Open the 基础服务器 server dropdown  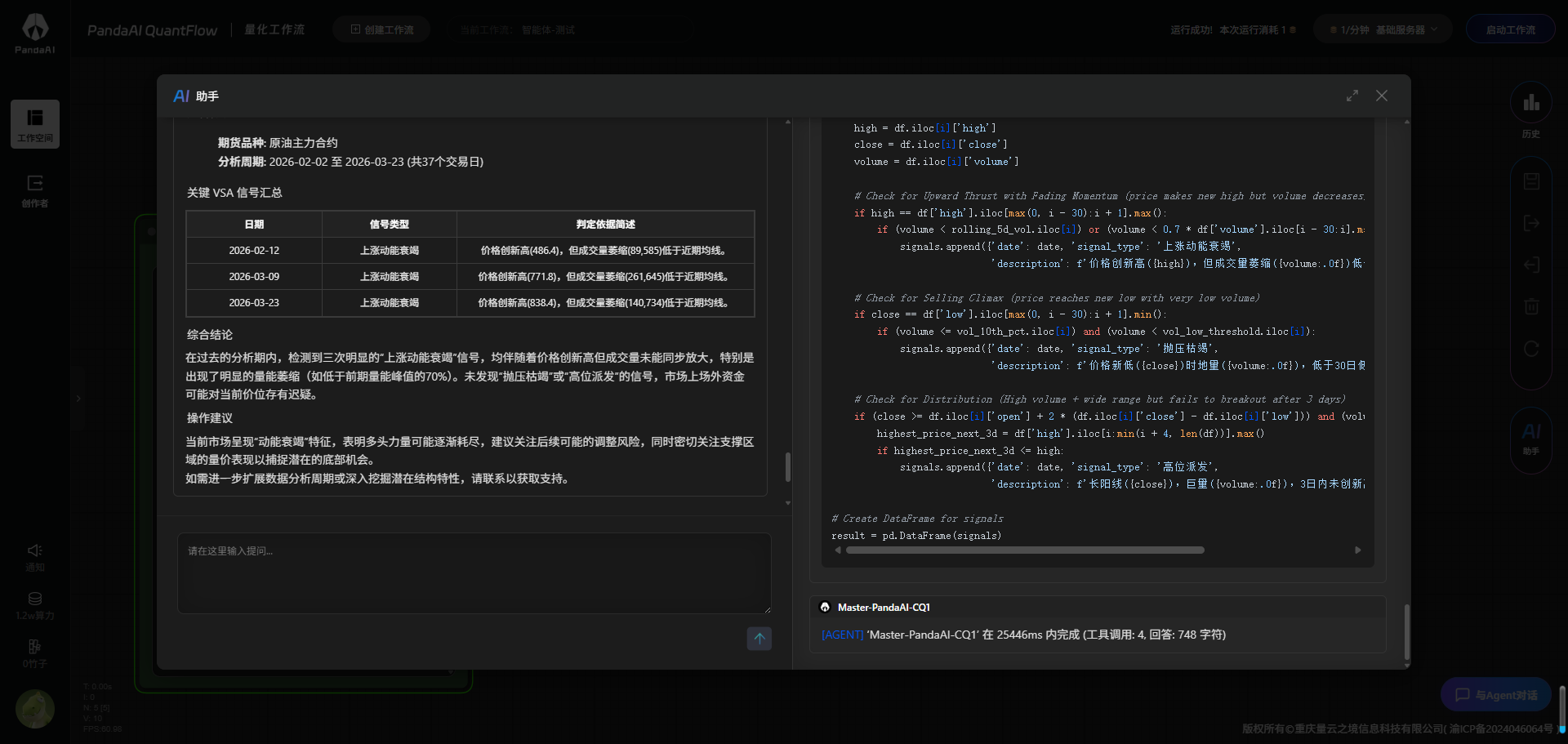[1382, 29]
